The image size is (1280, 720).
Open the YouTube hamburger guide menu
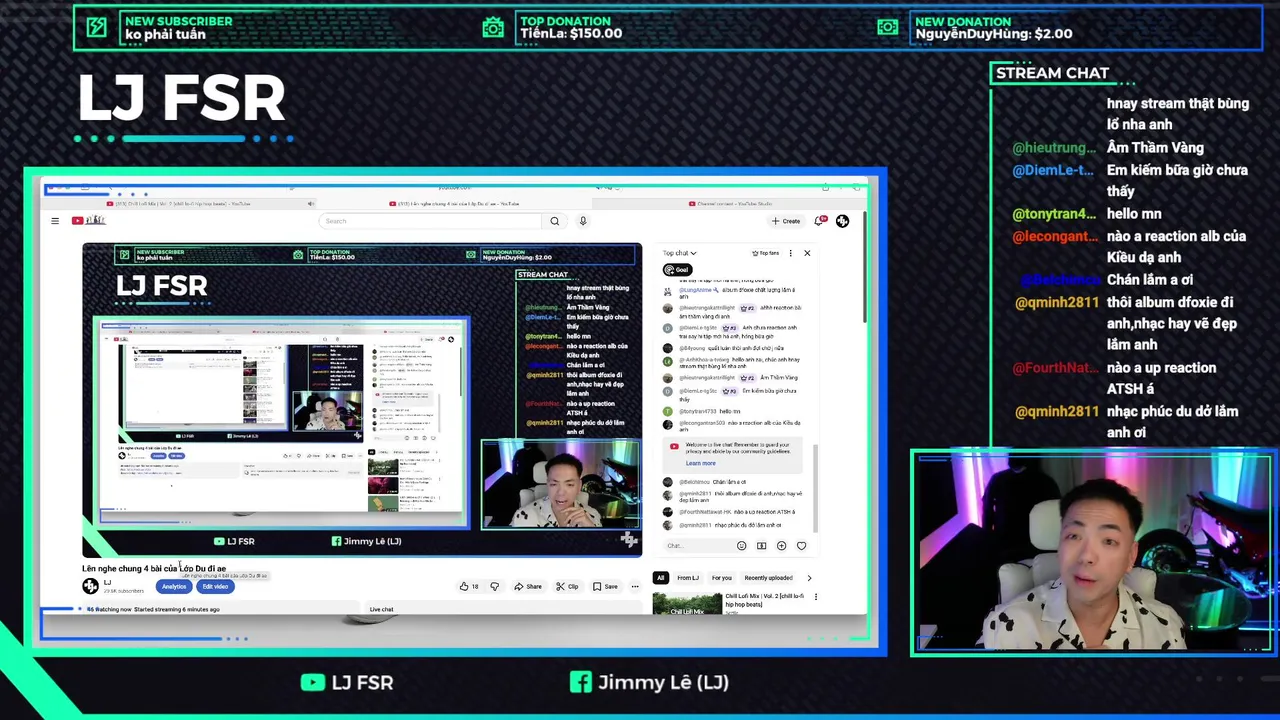tap(55, 221)
